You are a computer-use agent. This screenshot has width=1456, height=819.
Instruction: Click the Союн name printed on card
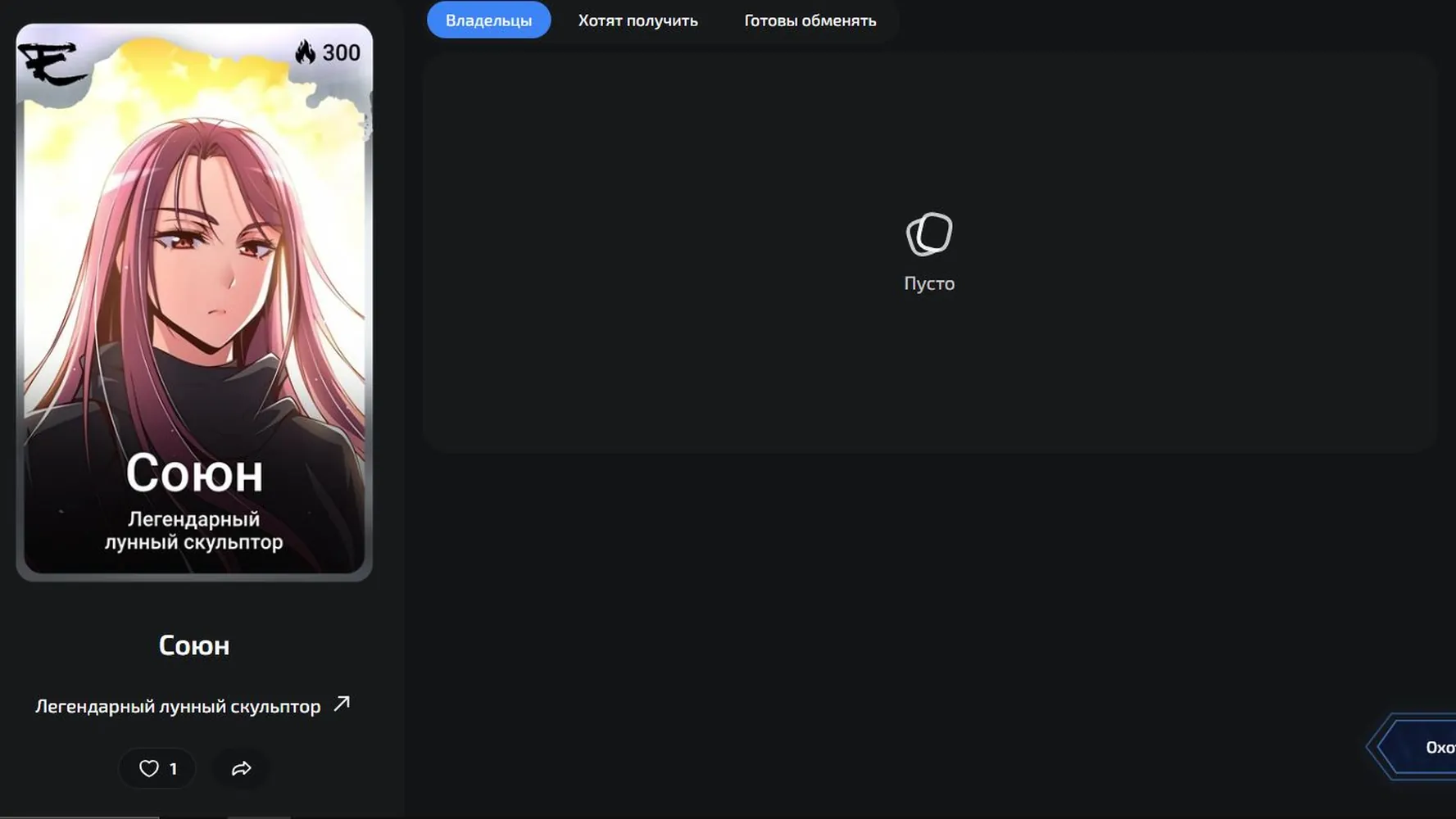click(194, 473)
